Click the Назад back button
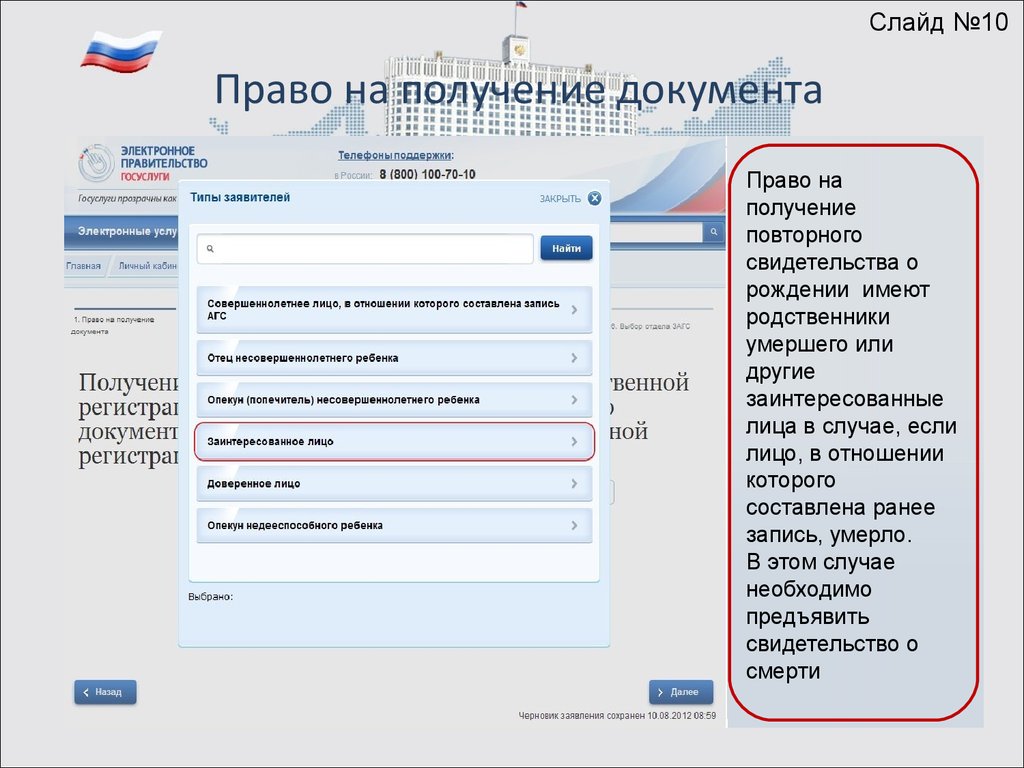The width and height of the screenshot is (1024, 768). [105, 692]
